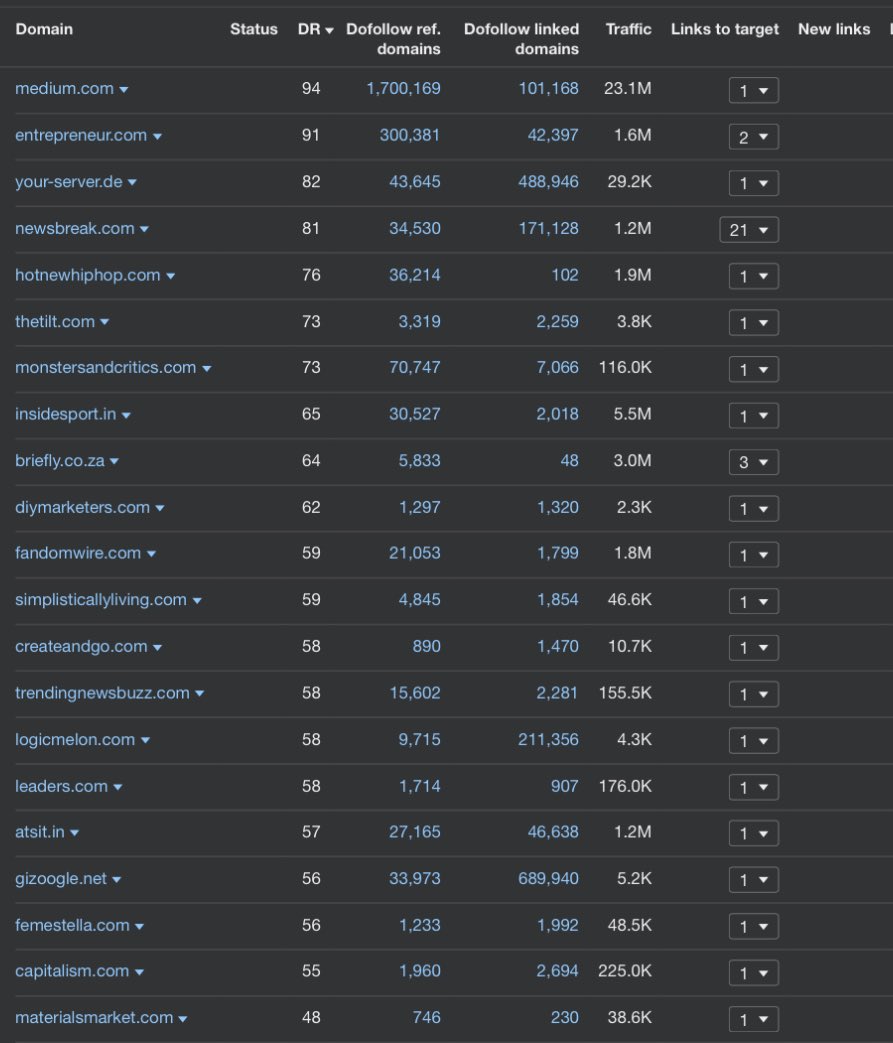The width and height of the screenshot is (893, 1043).
Task: Expand the caret next to insidesport.in
Action: [x=126, y=415]
